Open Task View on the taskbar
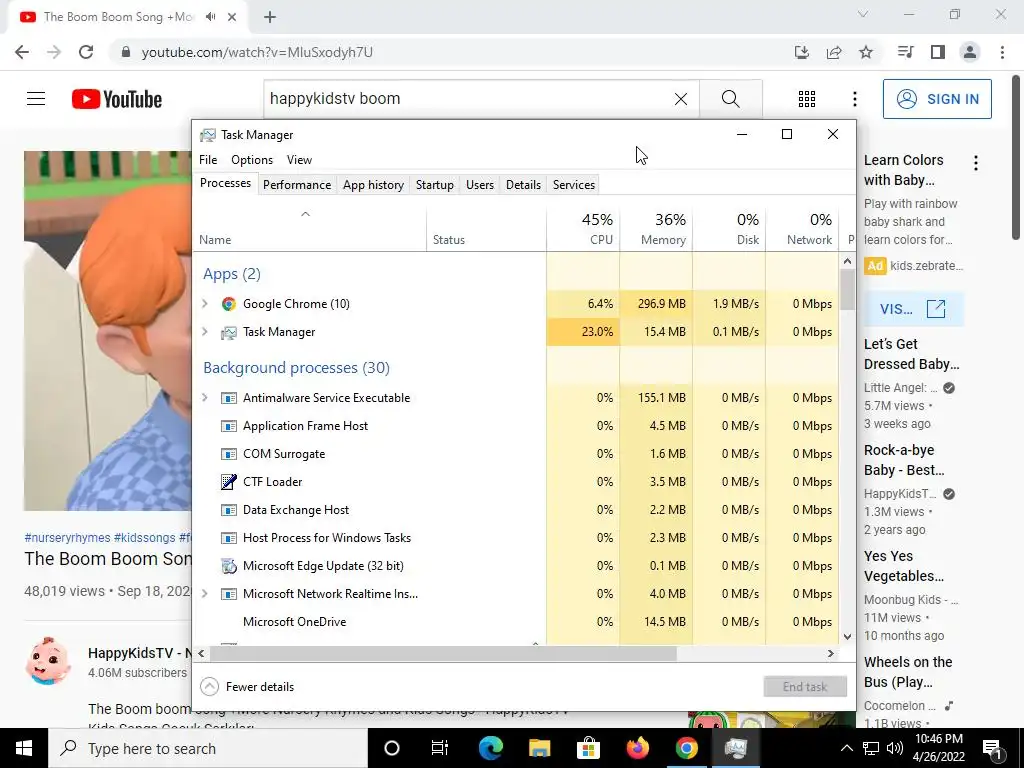Viewport: 1024px width, 768px height. pos(440,748)
